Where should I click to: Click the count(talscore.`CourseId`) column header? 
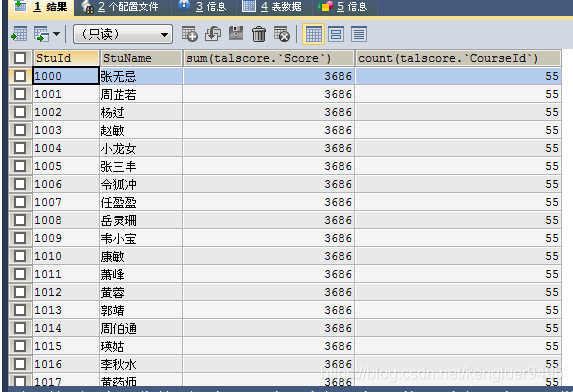pos(458,58)
